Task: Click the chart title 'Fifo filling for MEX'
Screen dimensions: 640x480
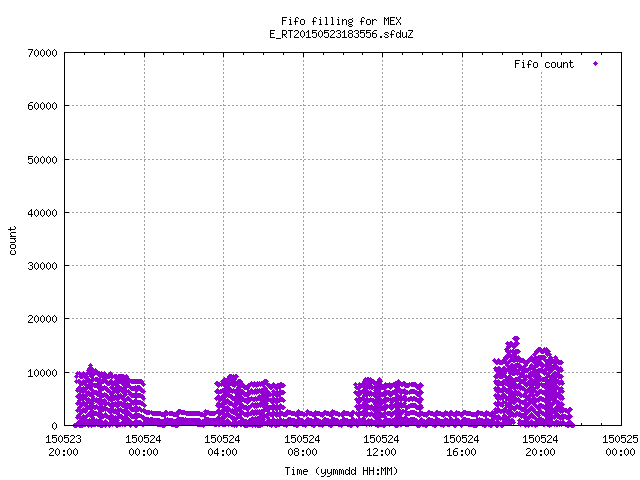Action: coord(341,21)
